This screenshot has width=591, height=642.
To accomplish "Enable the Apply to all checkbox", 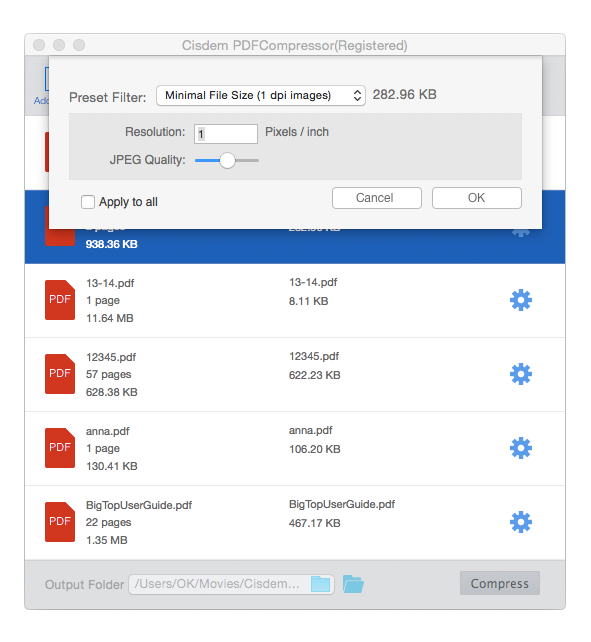I will click(x=88, y=202).
